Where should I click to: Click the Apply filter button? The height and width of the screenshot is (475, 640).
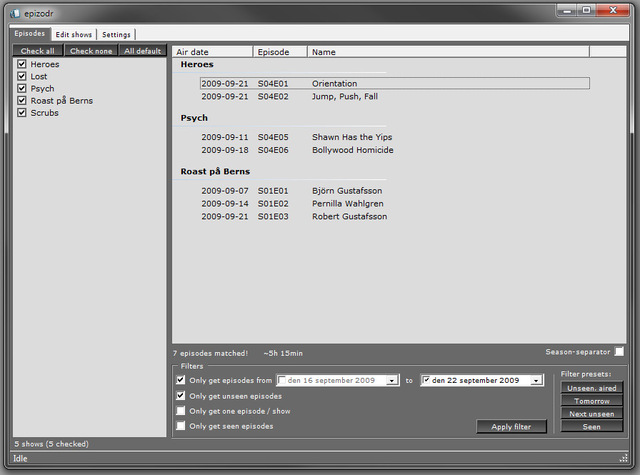click(512, 426)
